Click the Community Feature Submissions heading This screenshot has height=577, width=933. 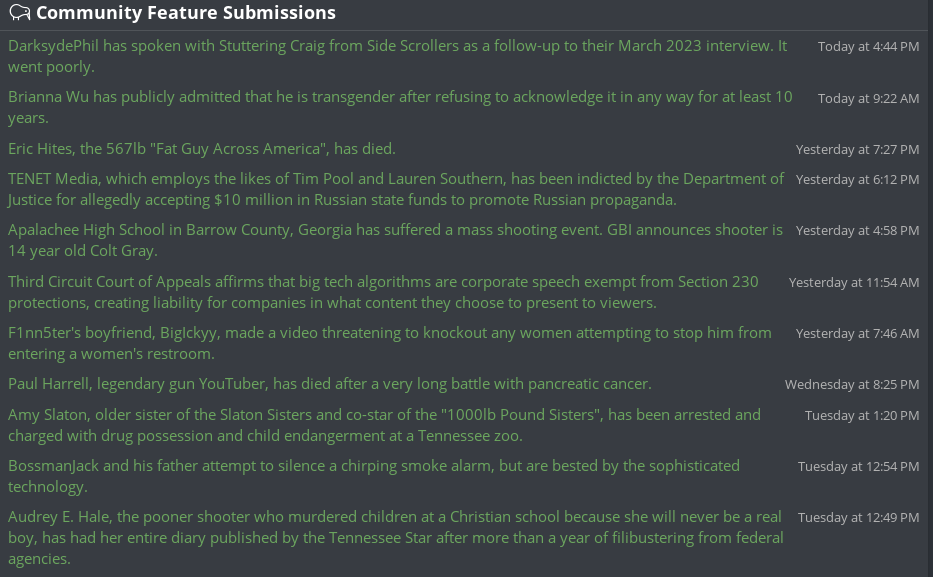click(x=185, y=13)
